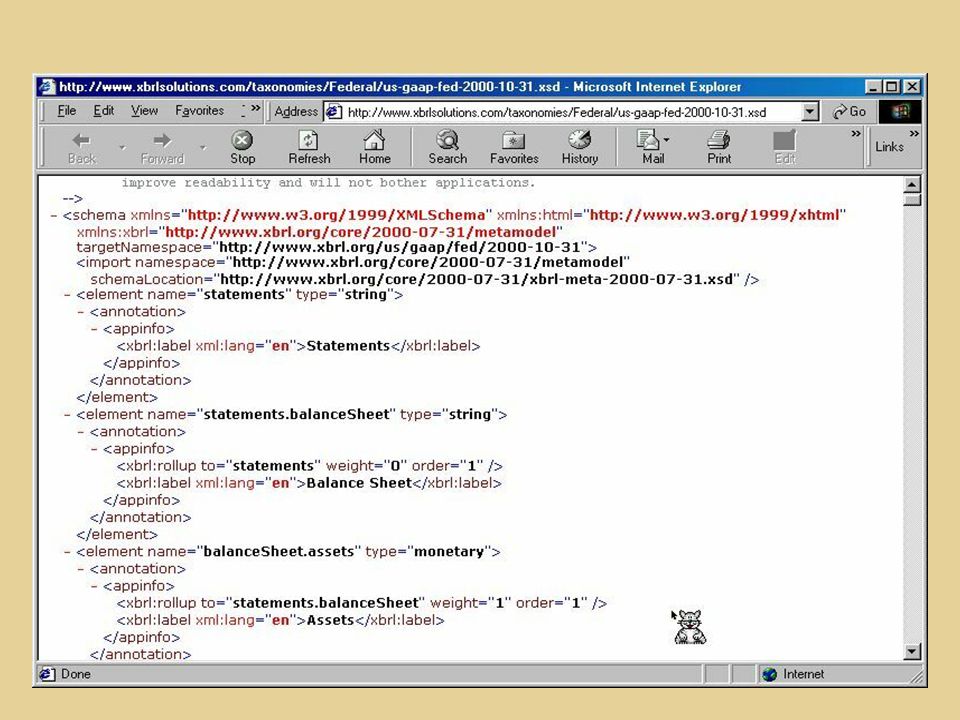Screen dimensions: 960x720
Task: Show more menu bar items chevron
Action: (256, 108)
